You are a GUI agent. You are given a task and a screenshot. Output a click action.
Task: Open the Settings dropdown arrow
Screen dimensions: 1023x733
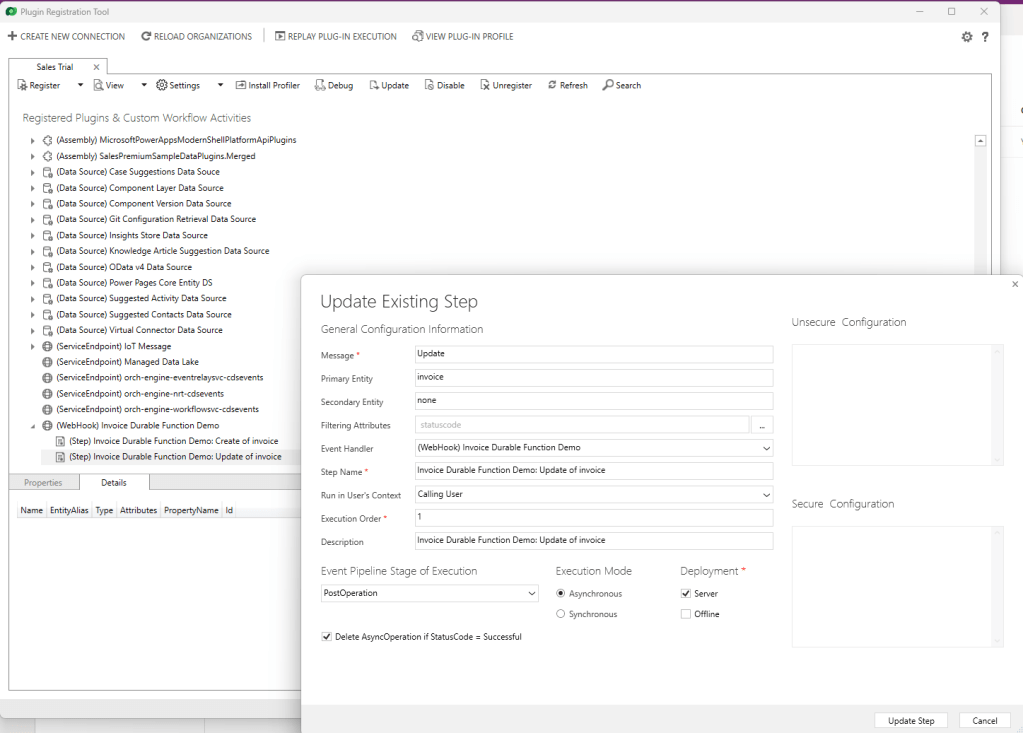click(x=220, y=85)
